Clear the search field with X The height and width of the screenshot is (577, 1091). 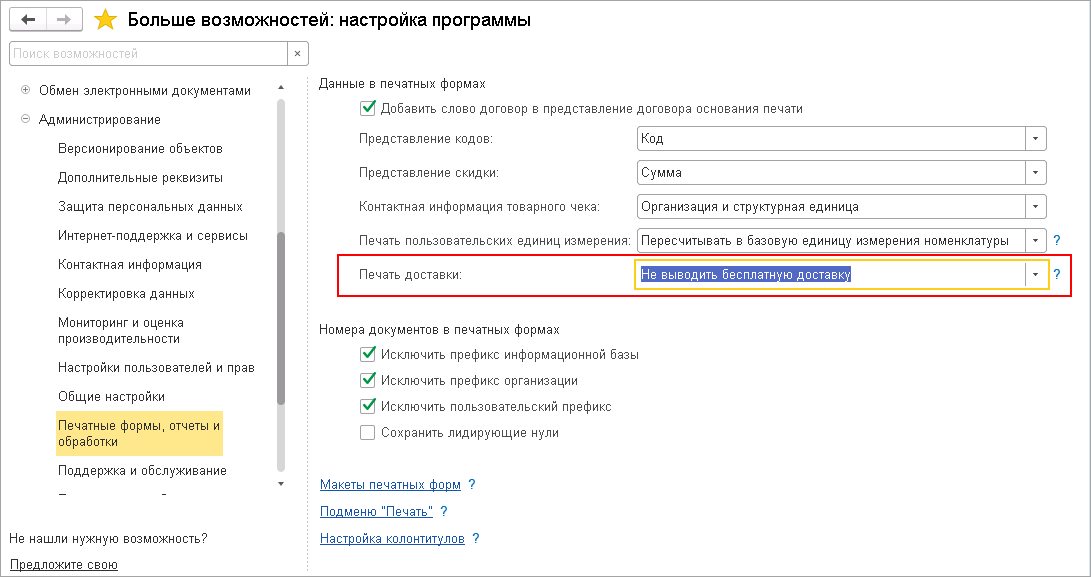297,53
